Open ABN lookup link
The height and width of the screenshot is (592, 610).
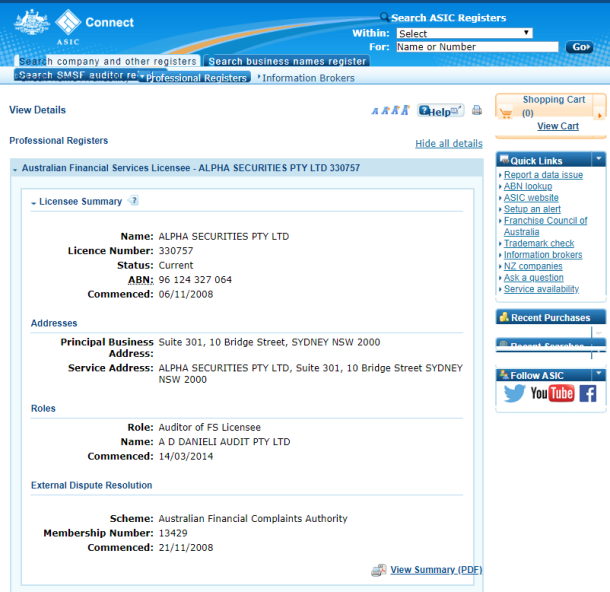pyautogui.click(x=528, y=186)
